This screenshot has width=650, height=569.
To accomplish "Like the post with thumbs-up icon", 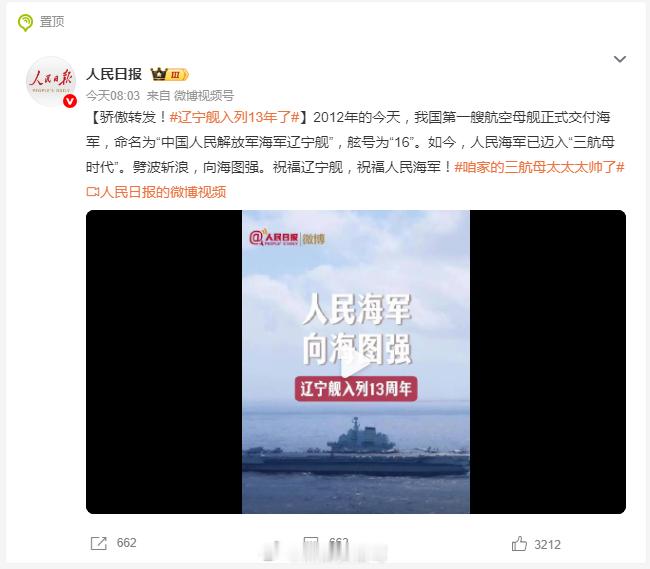I will click(519, 544).
